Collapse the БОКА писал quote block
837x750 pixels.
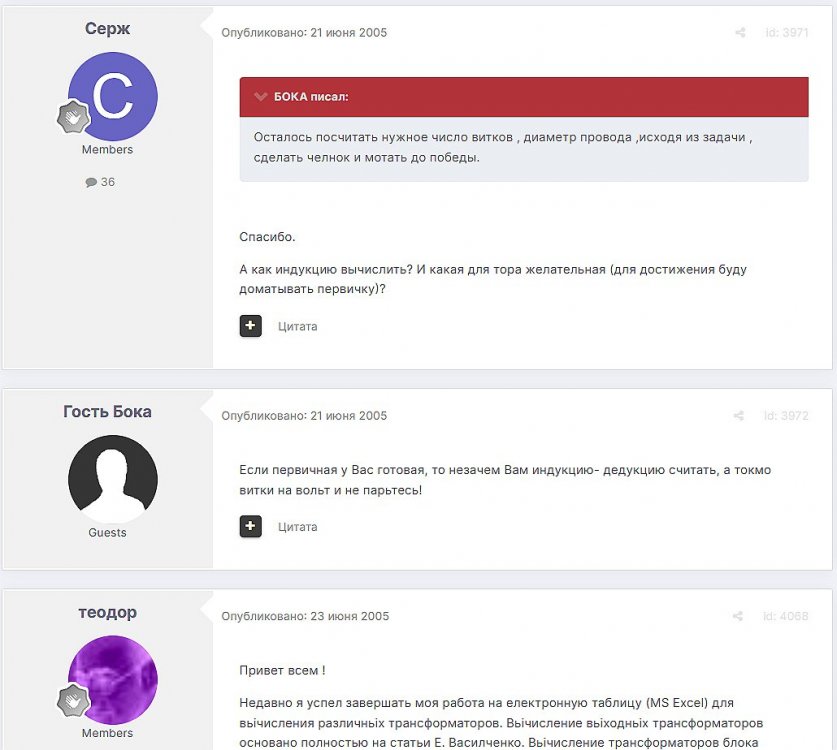[261, 97]
